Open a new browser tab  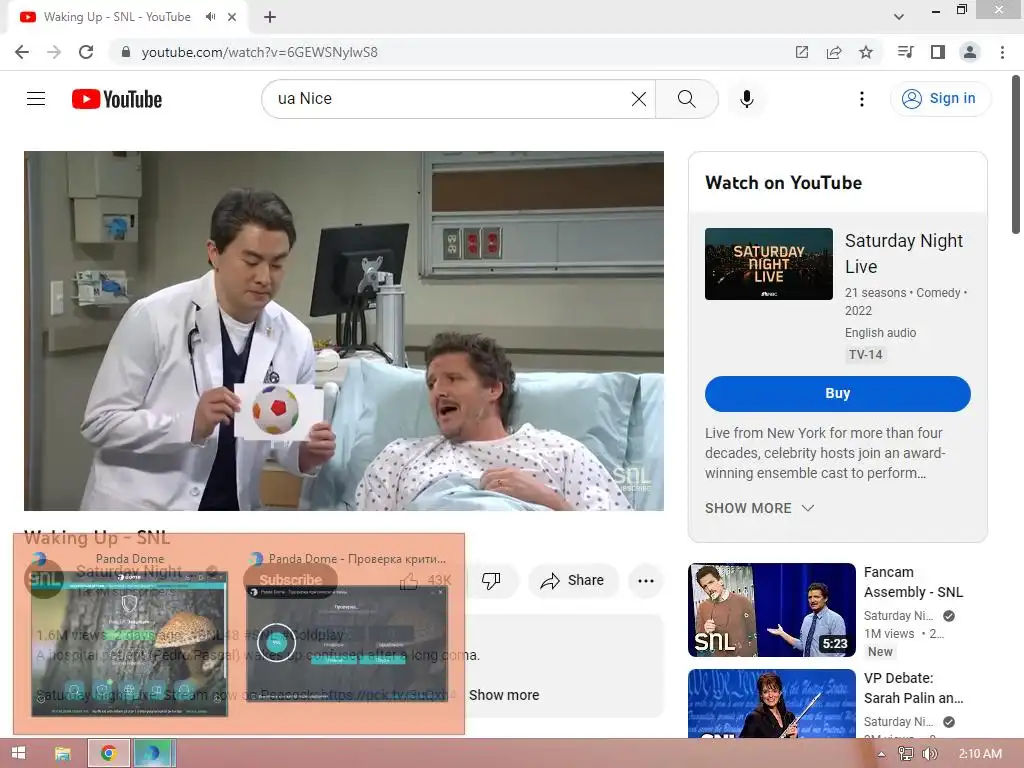pyautogui.click(x=270, y=17)
